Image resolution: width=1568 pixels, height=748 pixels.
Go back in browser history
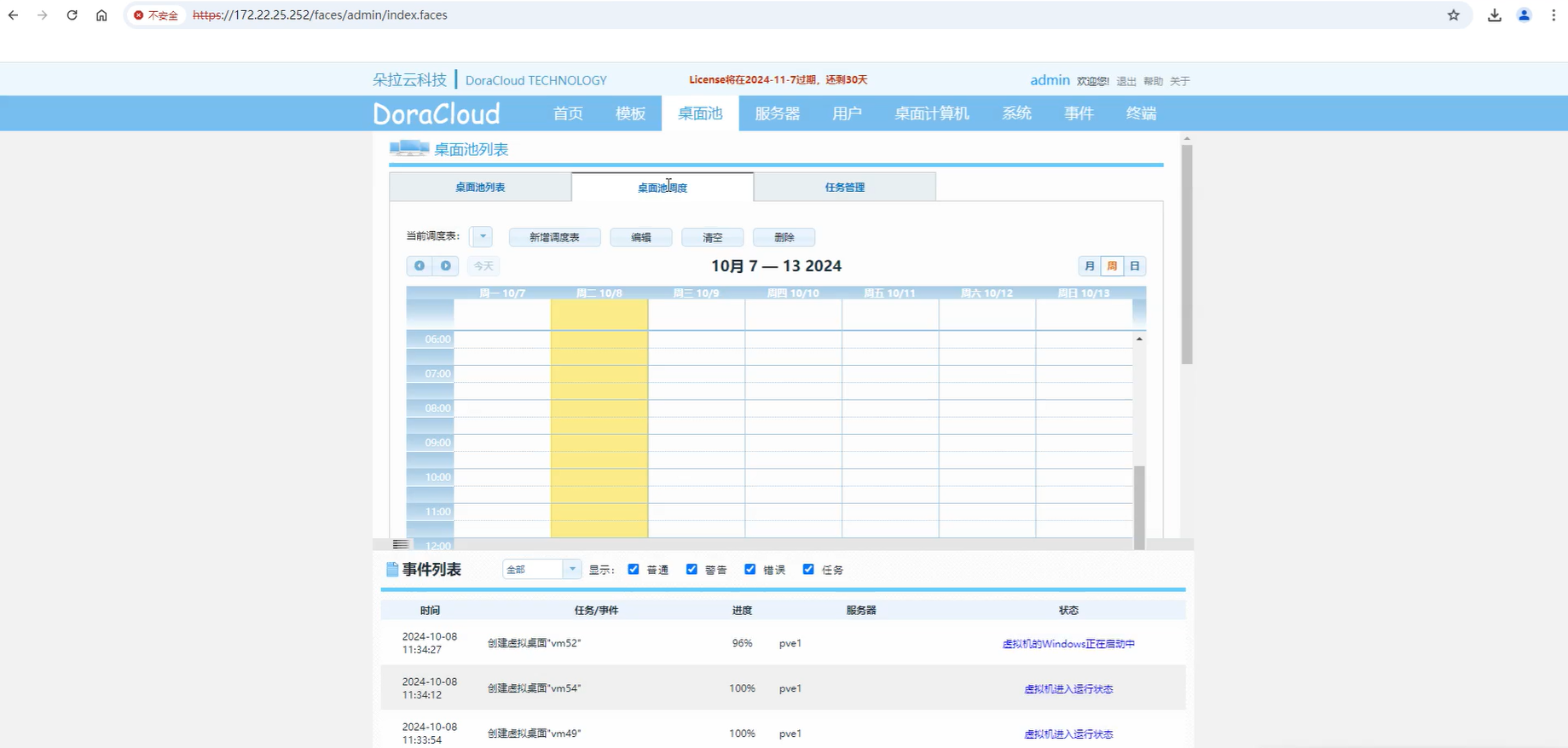(14, 15)
